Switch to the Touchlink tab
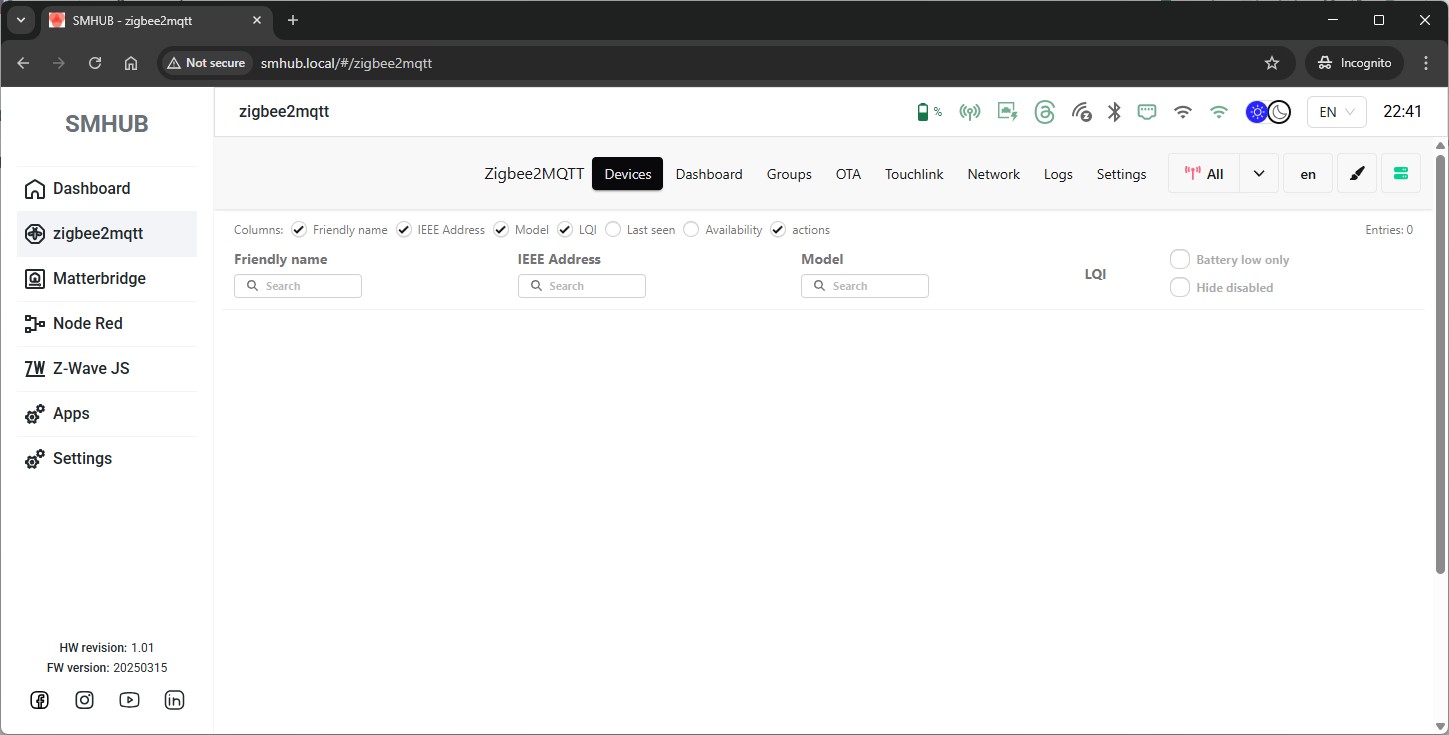The height and width of the screenshot is (735, 1449). pos(914,174)
